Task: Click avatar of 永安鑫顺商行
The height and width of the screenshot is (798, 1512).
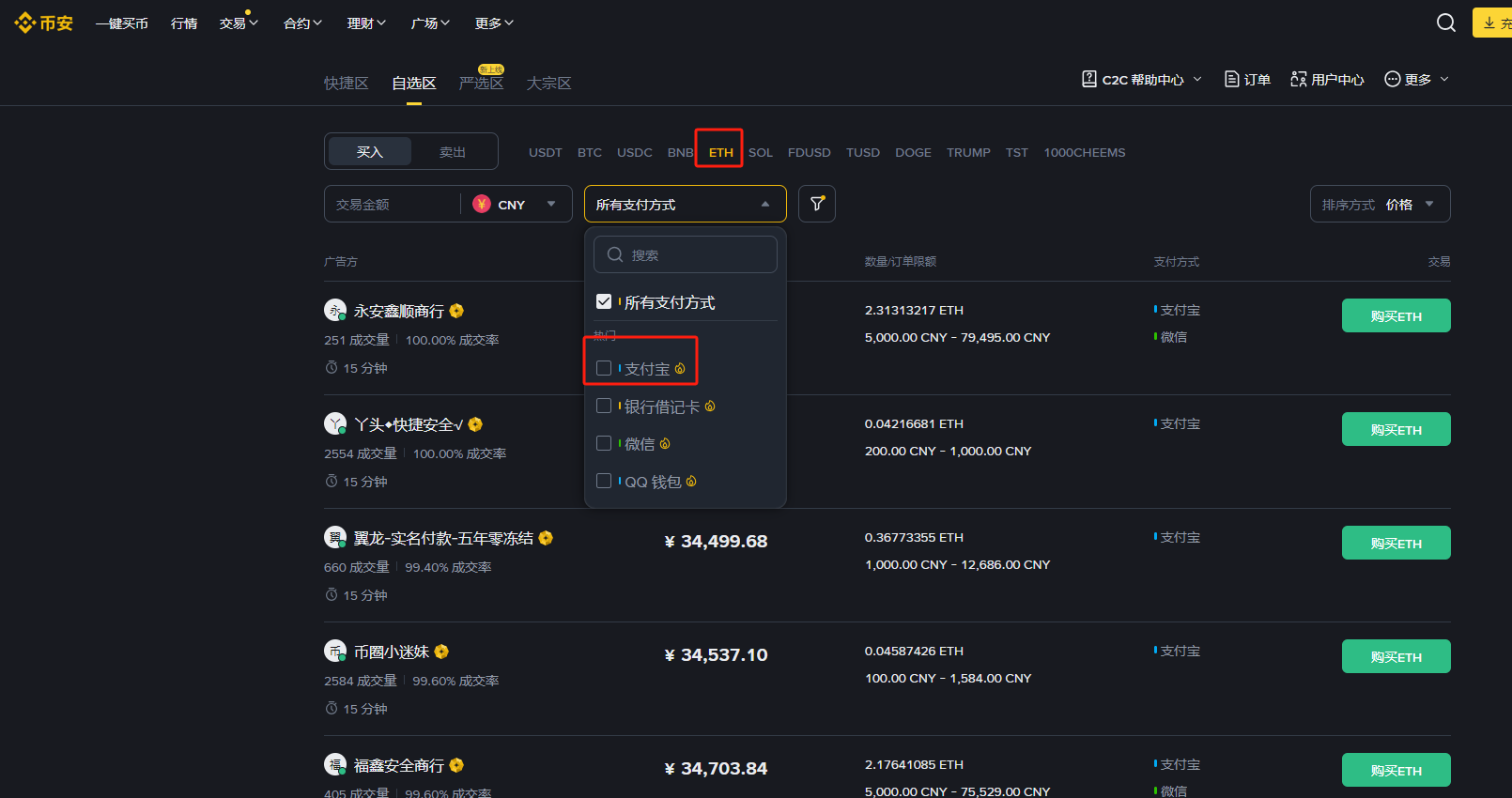Action: [335, 310]
